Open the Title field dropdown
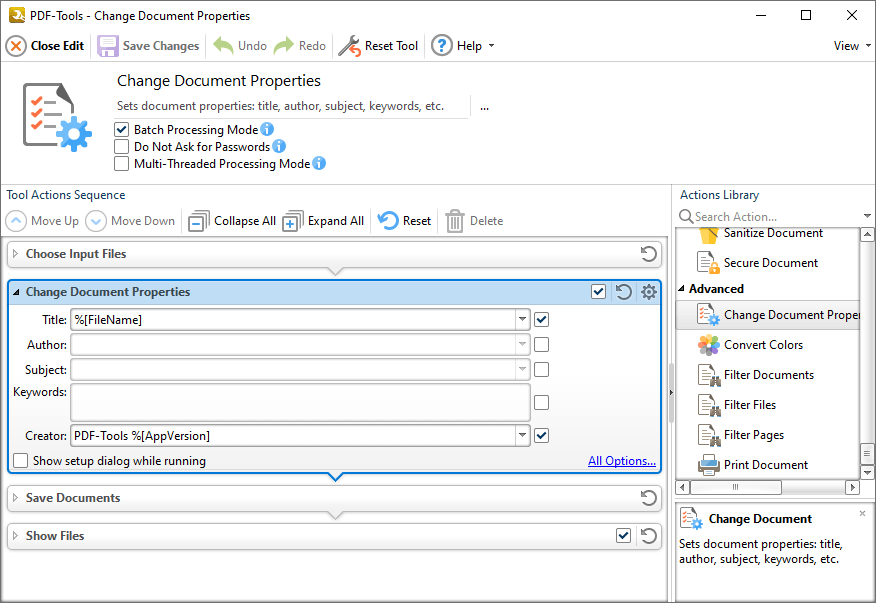The height and width of the screenshot is (603, 876). pos(522,319)
